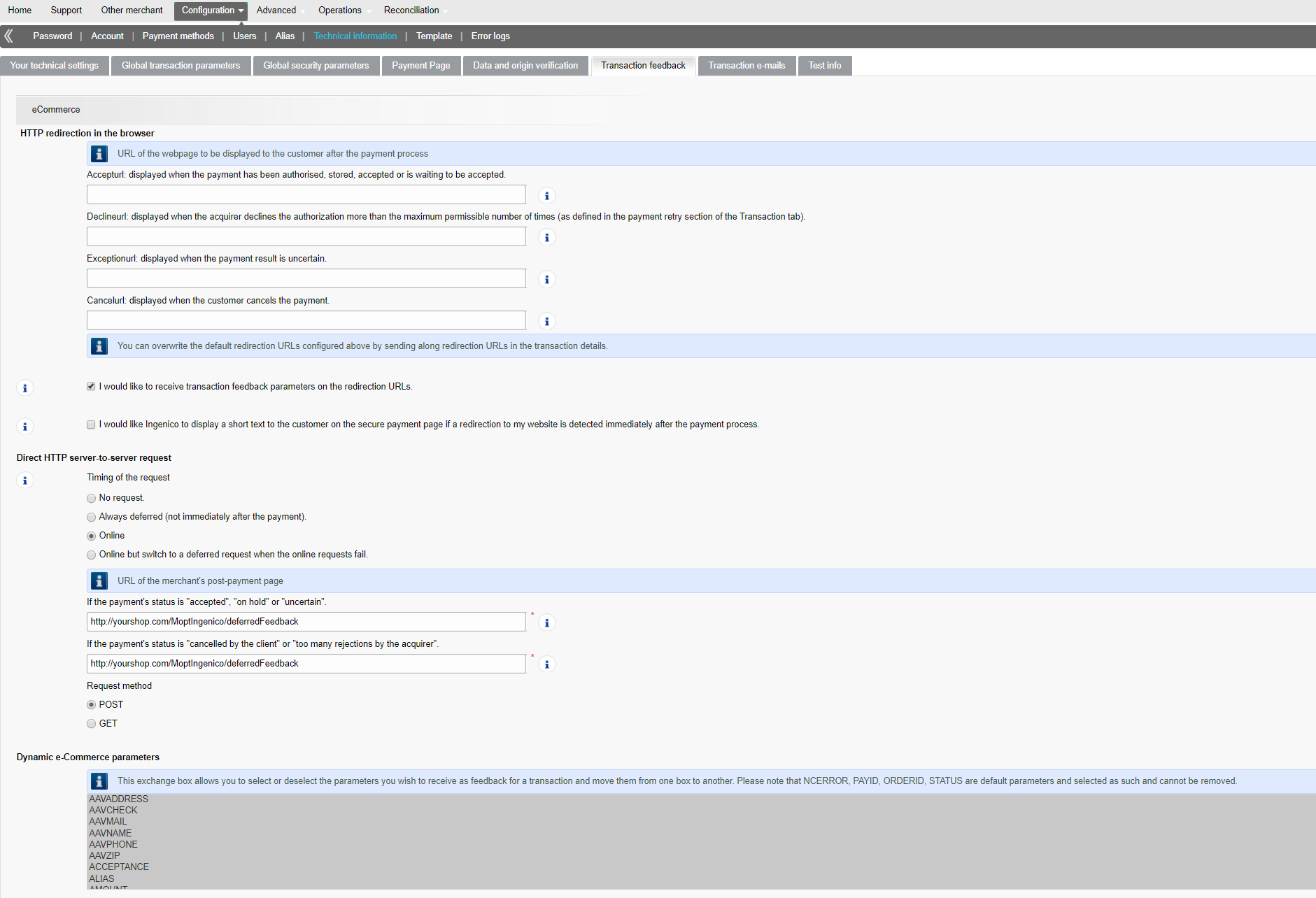Click info icon next to accepted status URL field
This screenshot has width=1316, height=898.
pos(547,622)
